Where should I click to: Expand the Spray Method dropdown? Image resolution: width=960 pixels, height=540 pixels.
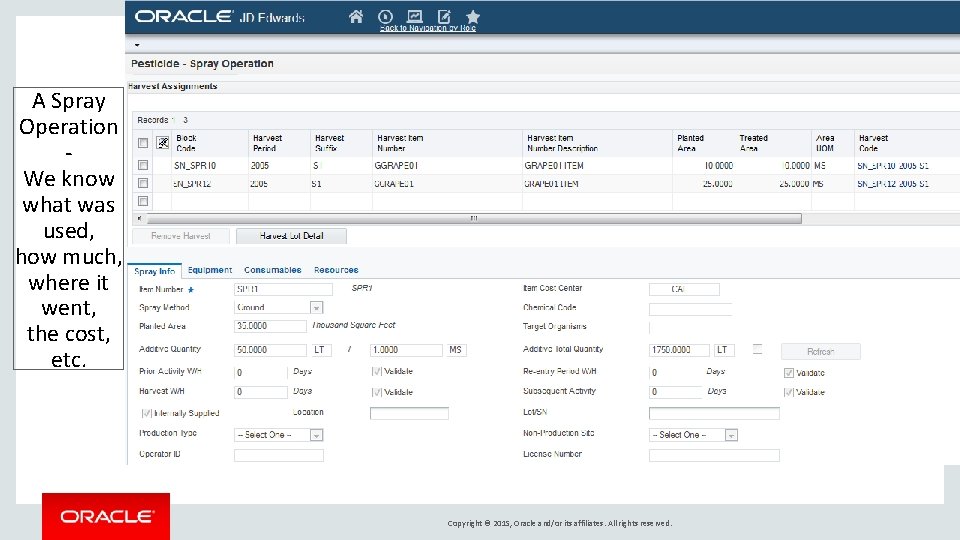316,308
